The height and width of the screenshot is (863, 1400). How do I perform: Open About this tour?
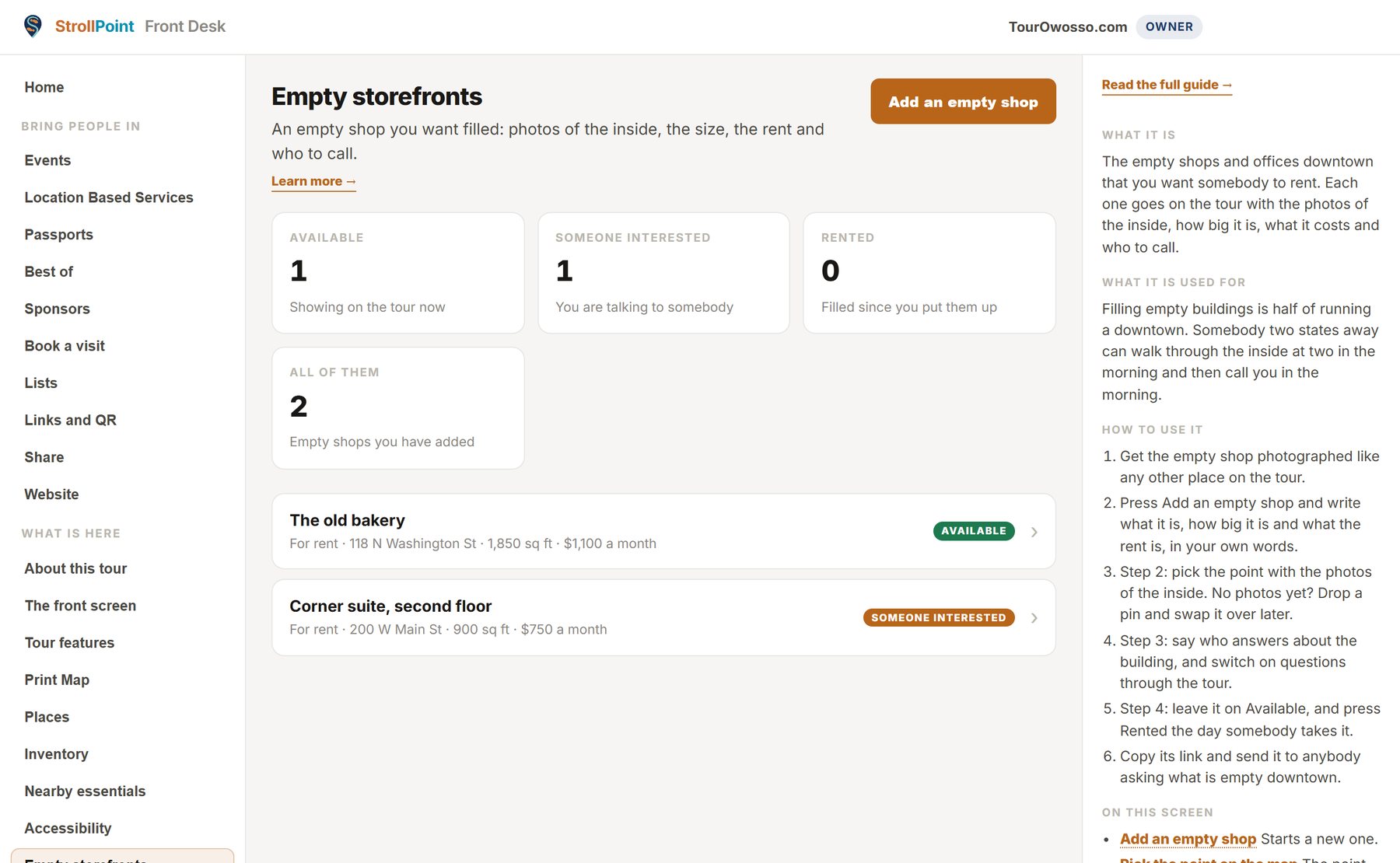click(x=75, y=568)
